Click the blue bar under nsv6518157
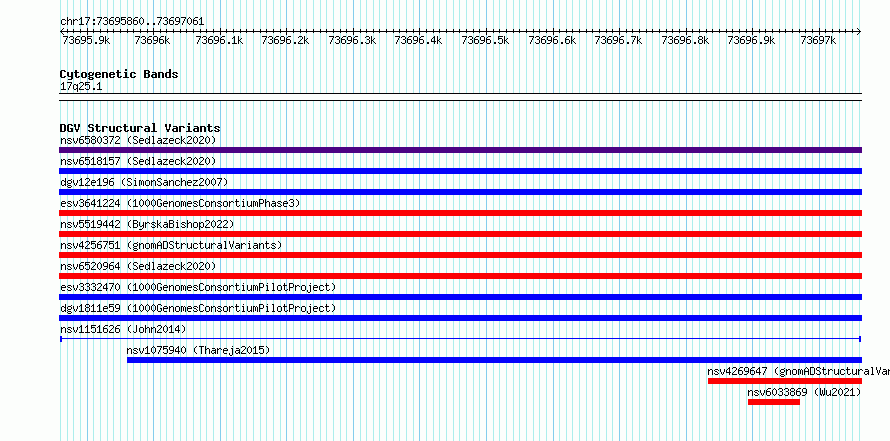This screenshot has width=890, height=441. 460,171
